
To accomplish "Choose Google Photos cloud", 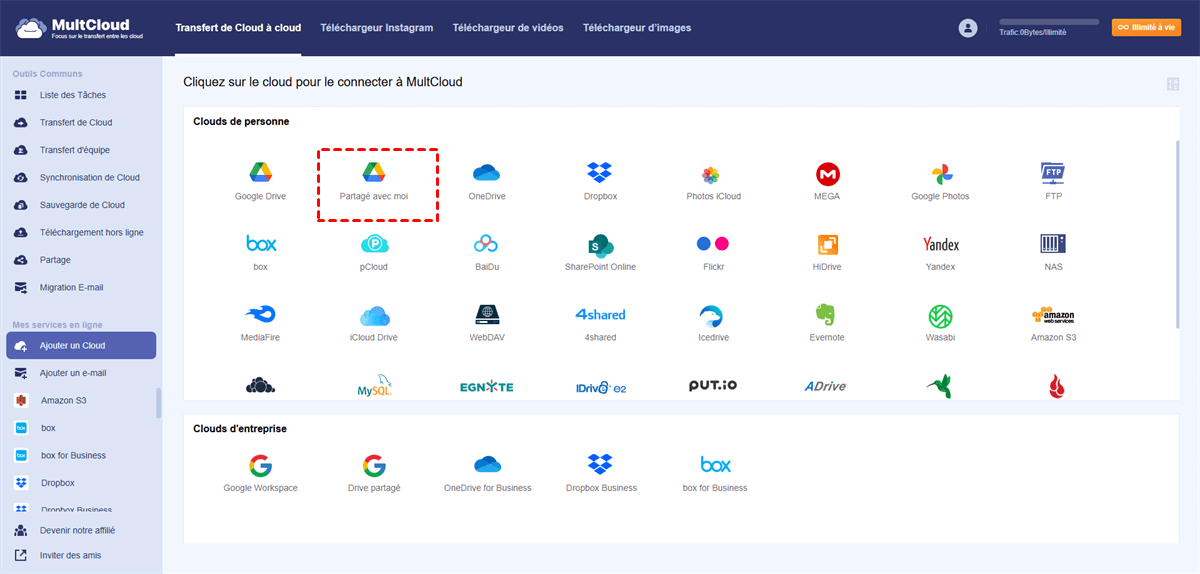I will tap(940, 173).
